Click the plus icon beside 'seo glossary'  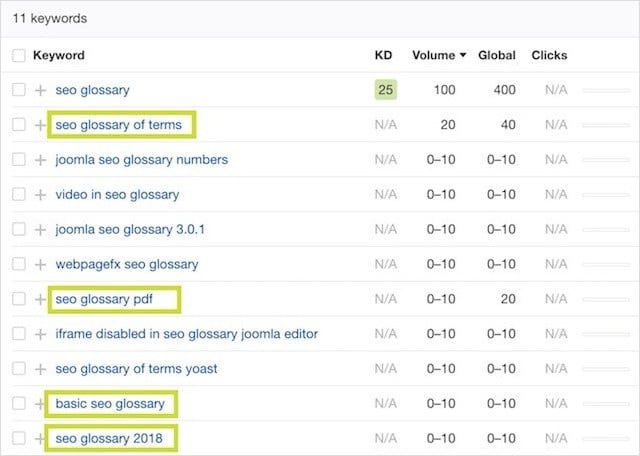41,91
